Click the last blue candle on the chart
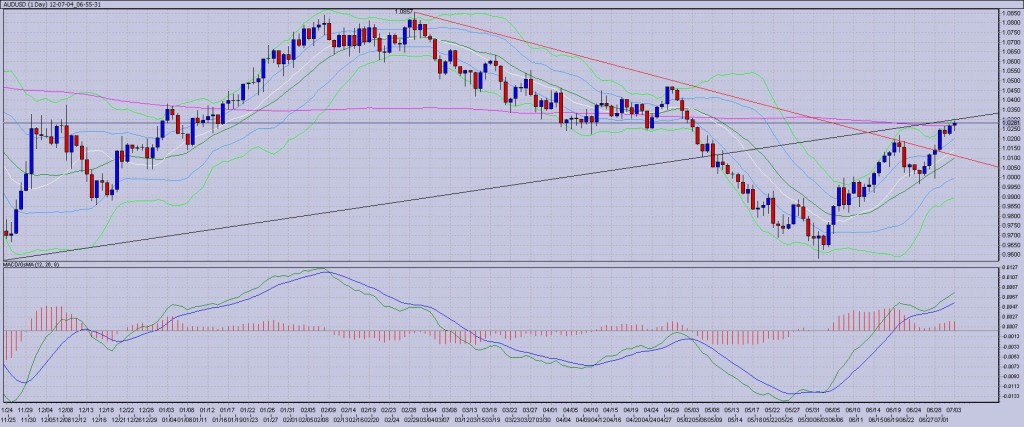The width and height of the screenshot is (1024, 427). [x=955, y=124]
